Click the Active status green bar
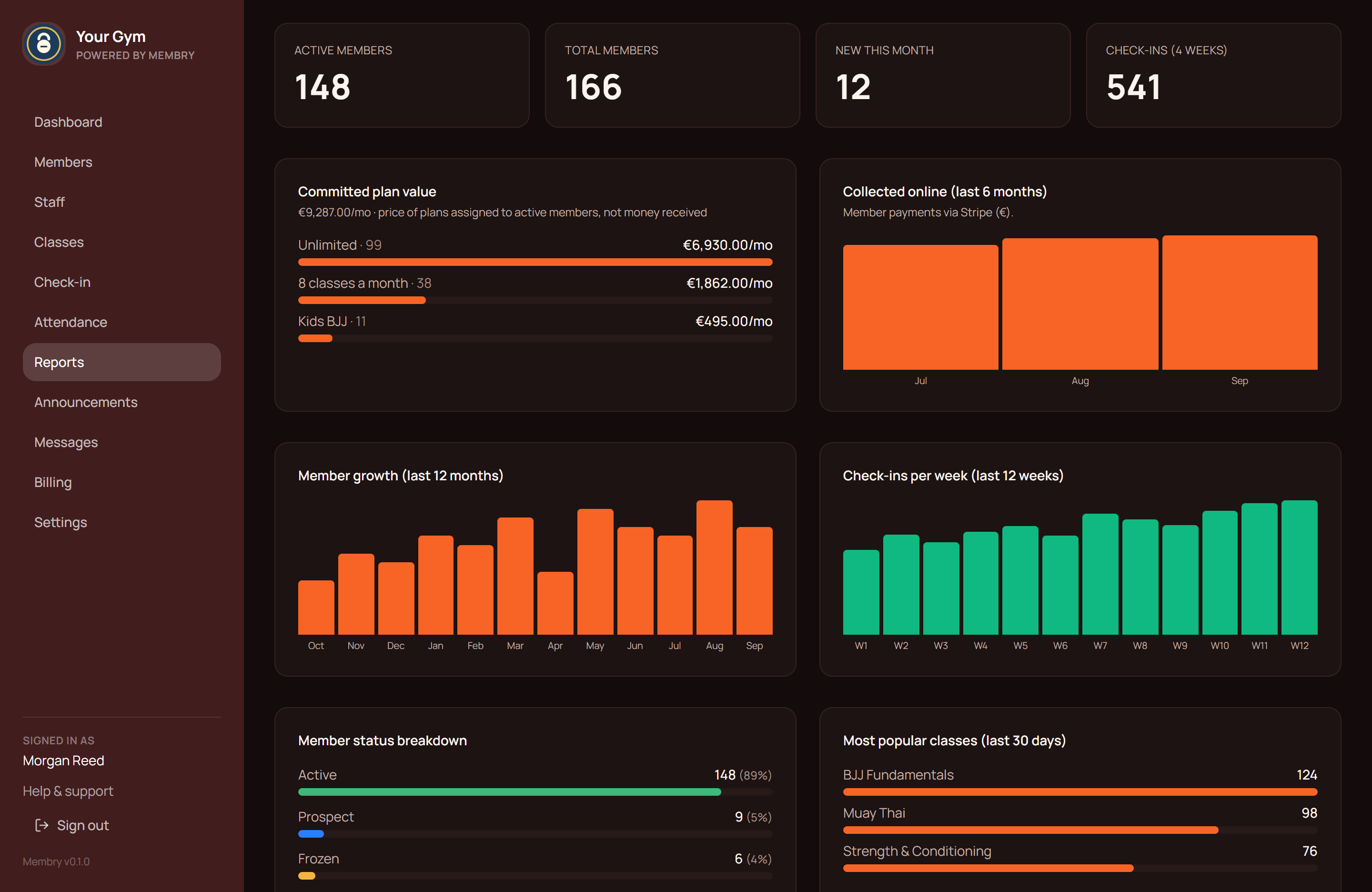 pyautogui.click(x=510, y=792)
